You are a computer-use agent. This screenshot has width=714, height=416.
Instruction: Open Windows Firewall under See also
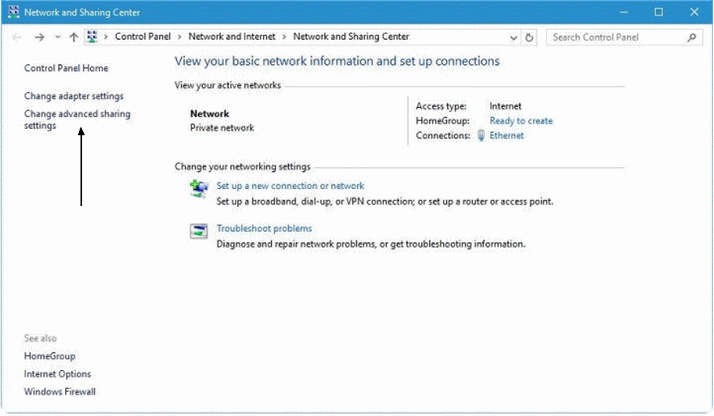60,391
